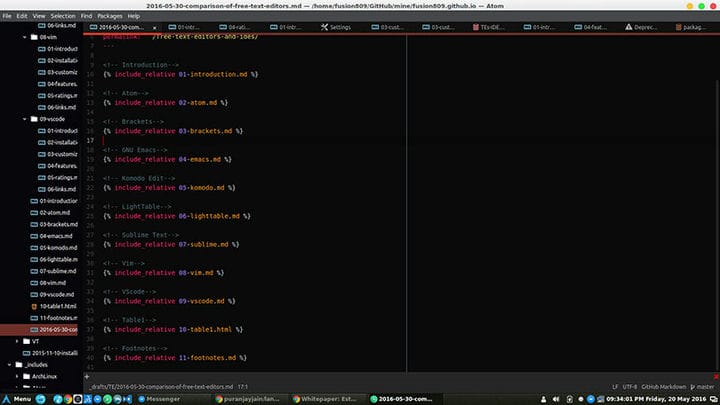Click the VT folder icon
The image size is (720, 405).
pyautogui.click(x=27, y=341)
